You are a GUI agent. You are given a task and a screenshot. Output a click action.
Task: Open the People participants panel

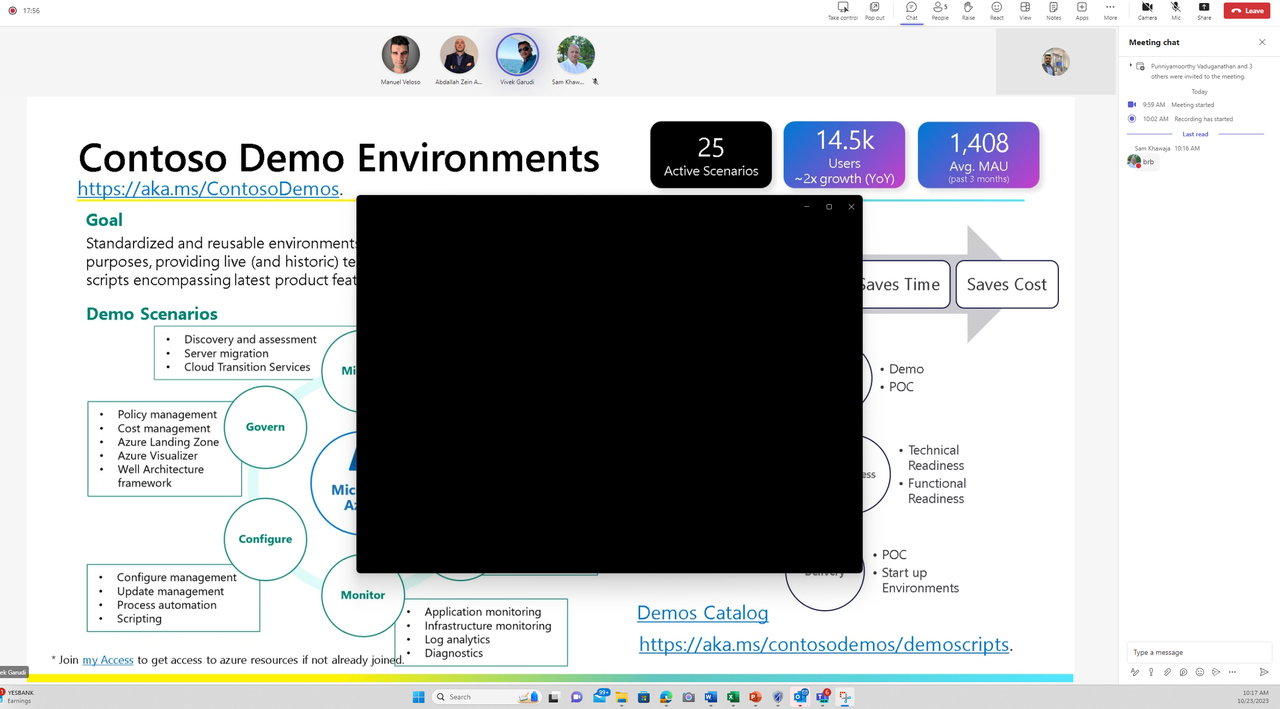pyautogui.click(x=940, y=11)
